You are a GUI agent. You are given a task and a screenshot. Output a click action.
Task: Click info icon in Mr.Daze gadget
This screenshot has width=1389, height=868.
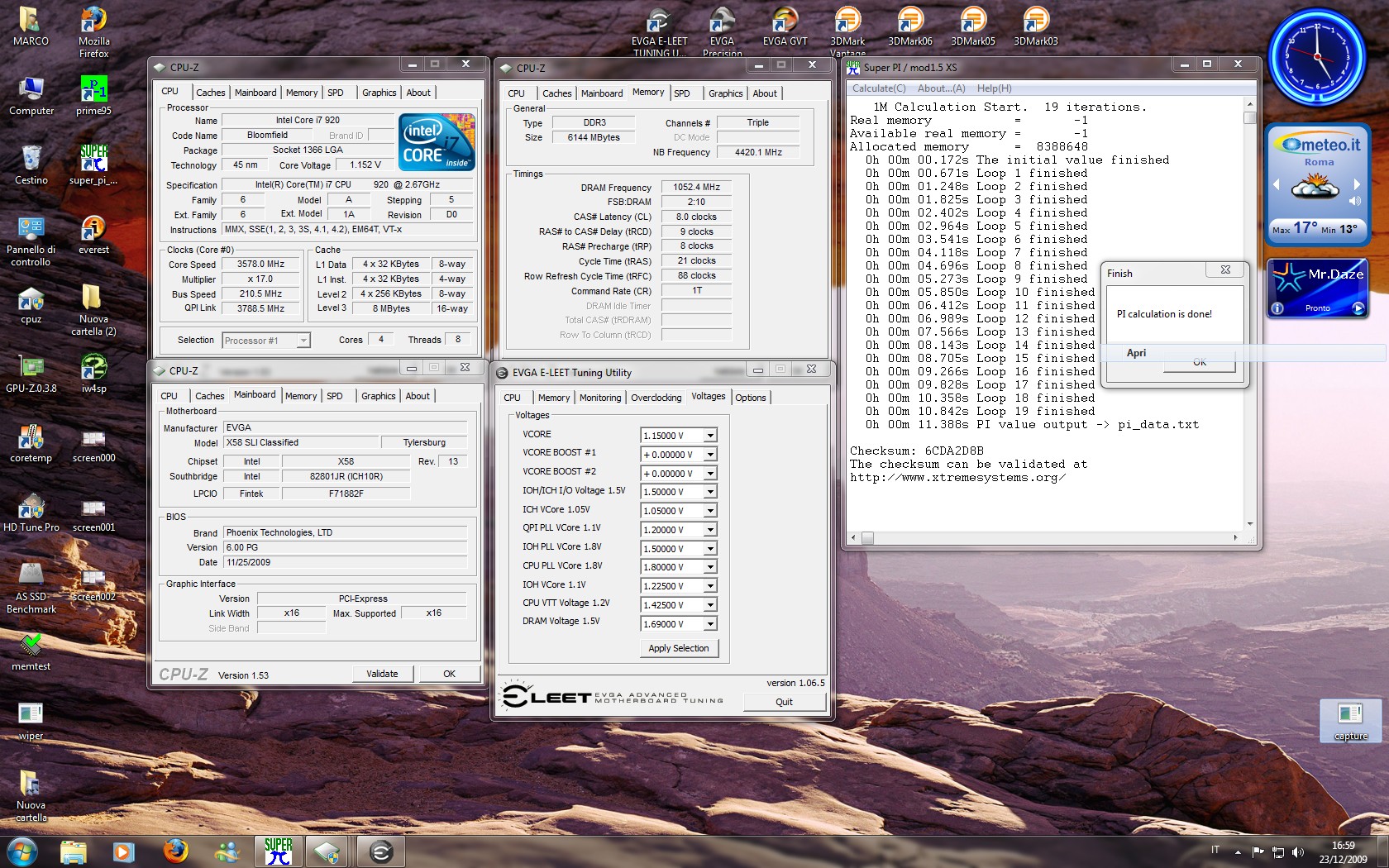point(1277,308)
